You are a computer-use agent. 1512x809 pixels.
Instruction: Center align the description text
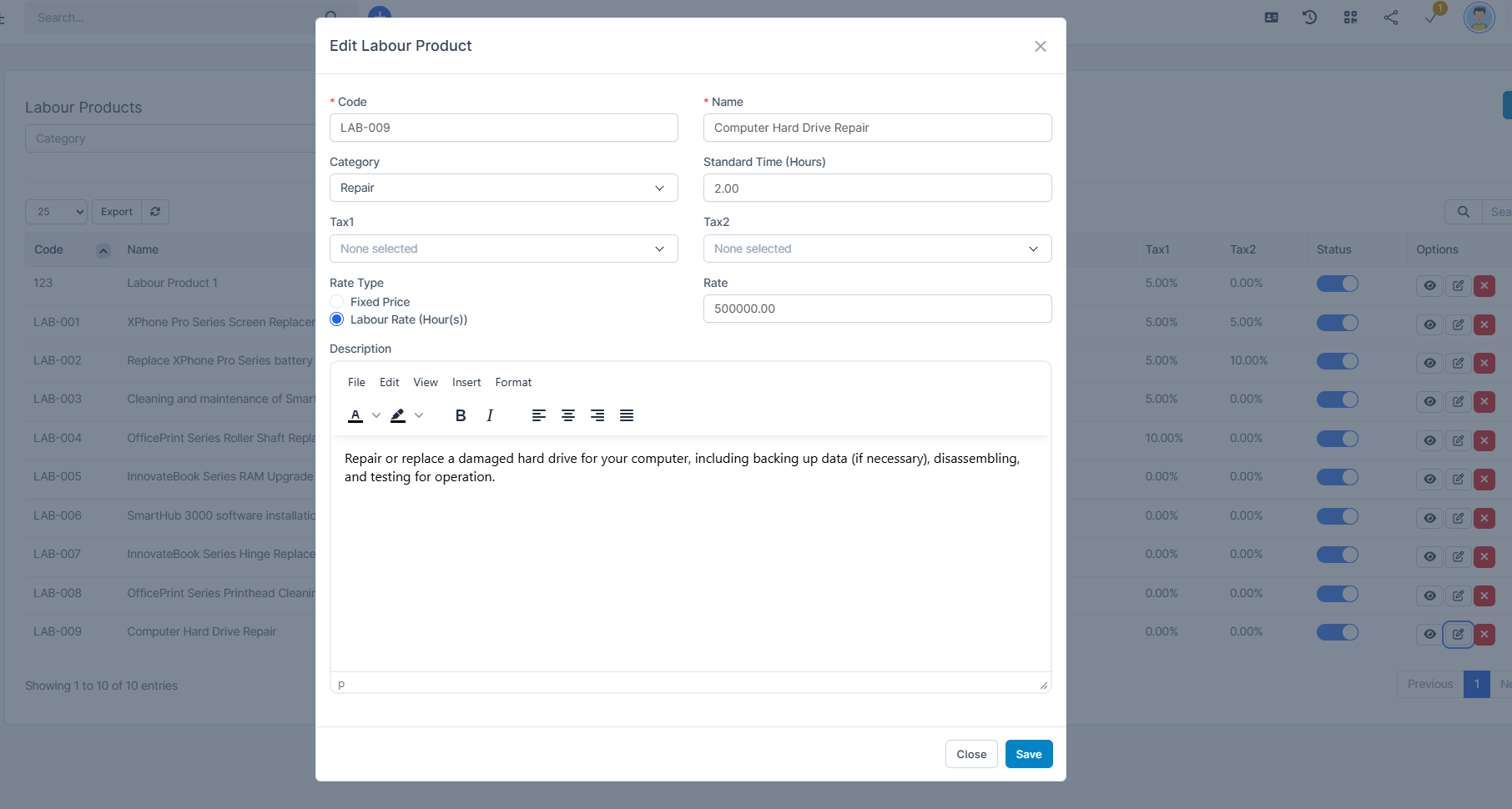coord(568,415)
